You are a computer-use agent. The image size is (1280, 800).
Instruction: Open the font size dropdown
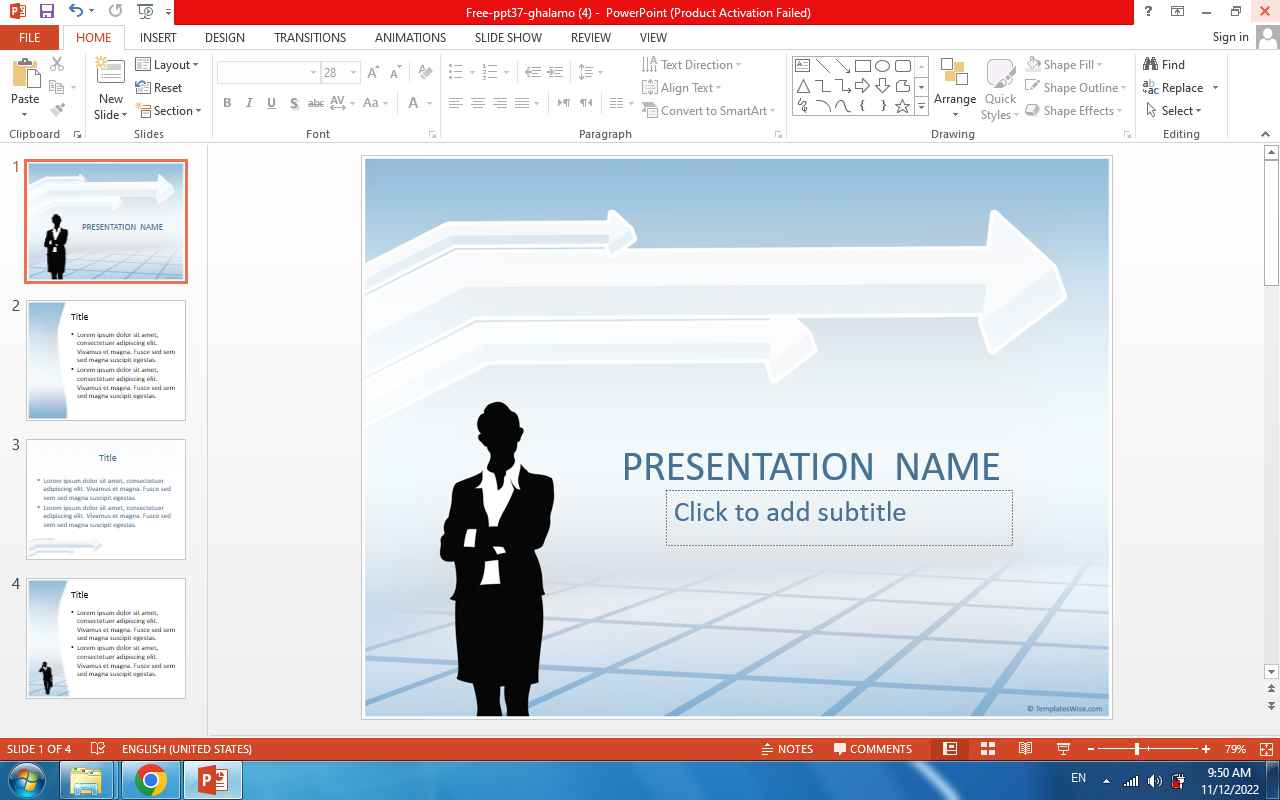pos(354,73)
